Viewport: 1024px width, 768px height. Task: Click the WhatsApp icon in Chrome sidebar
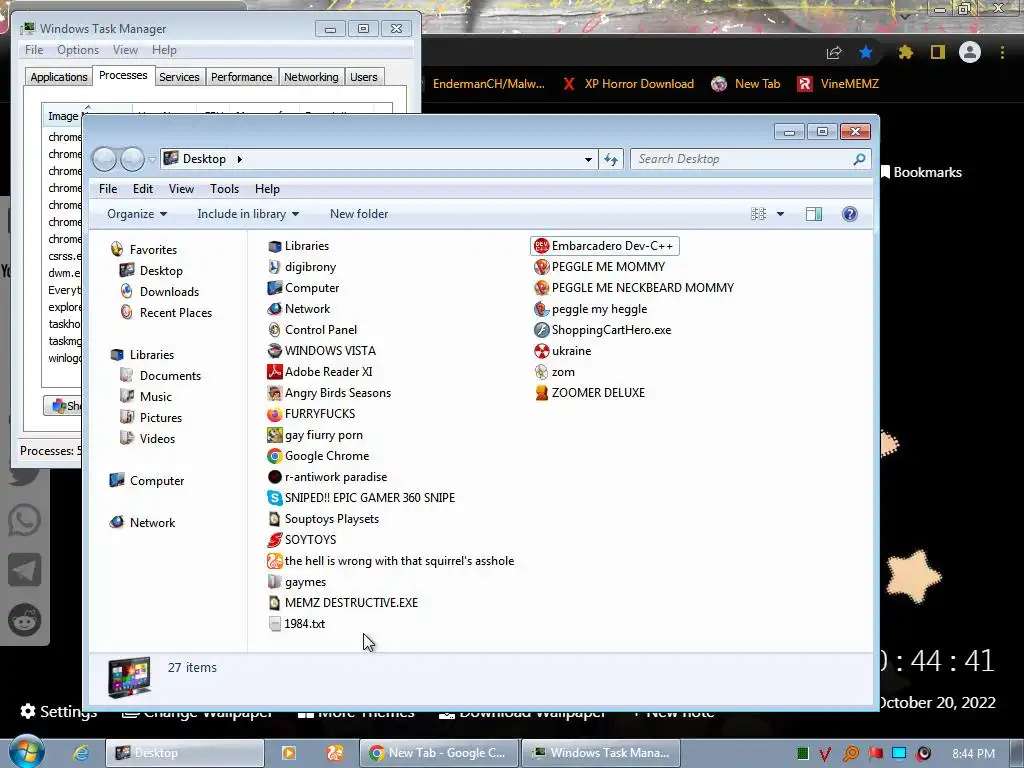(24, 520)
